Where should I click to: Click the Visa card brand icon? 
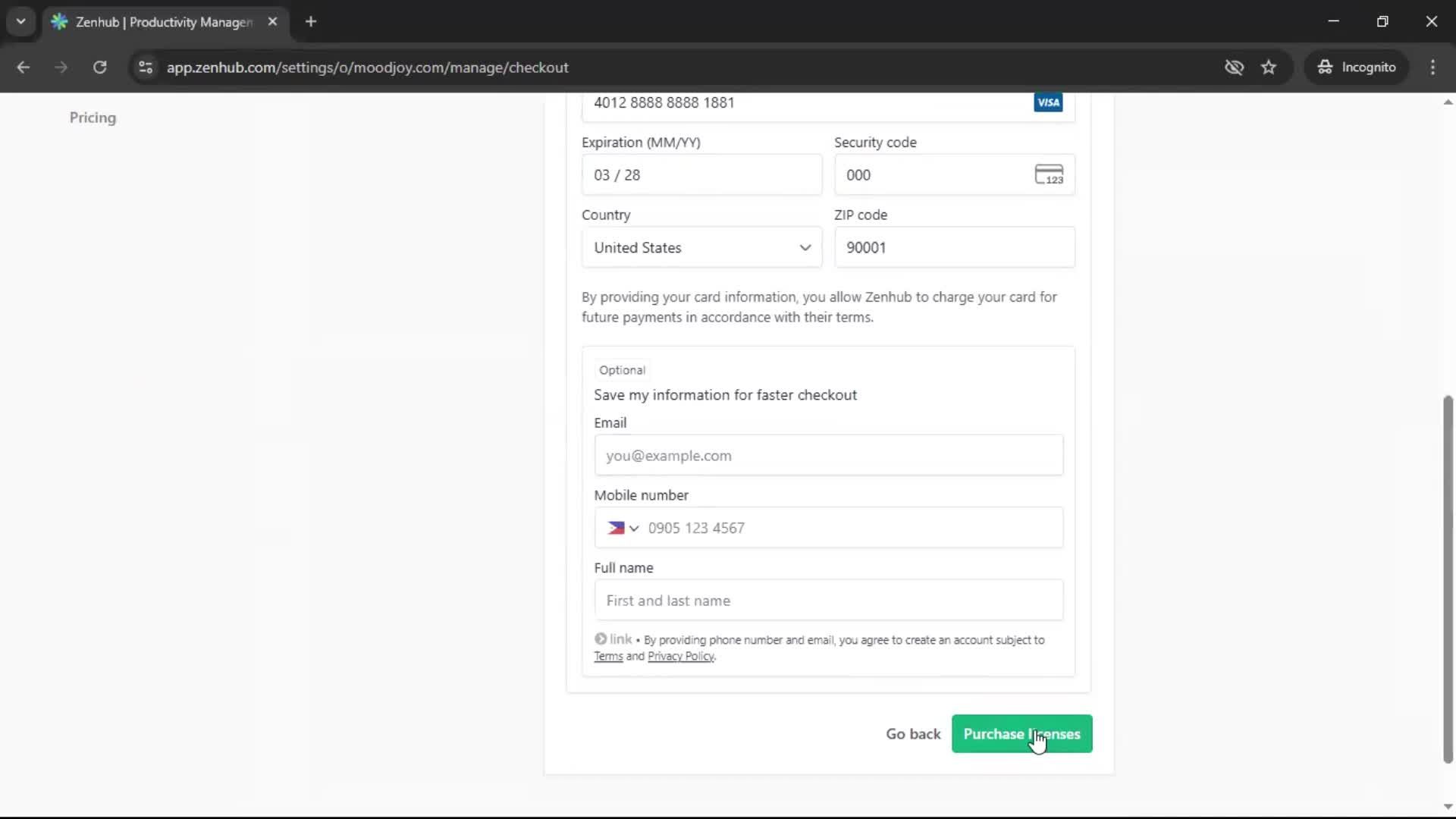(1047, 102)
